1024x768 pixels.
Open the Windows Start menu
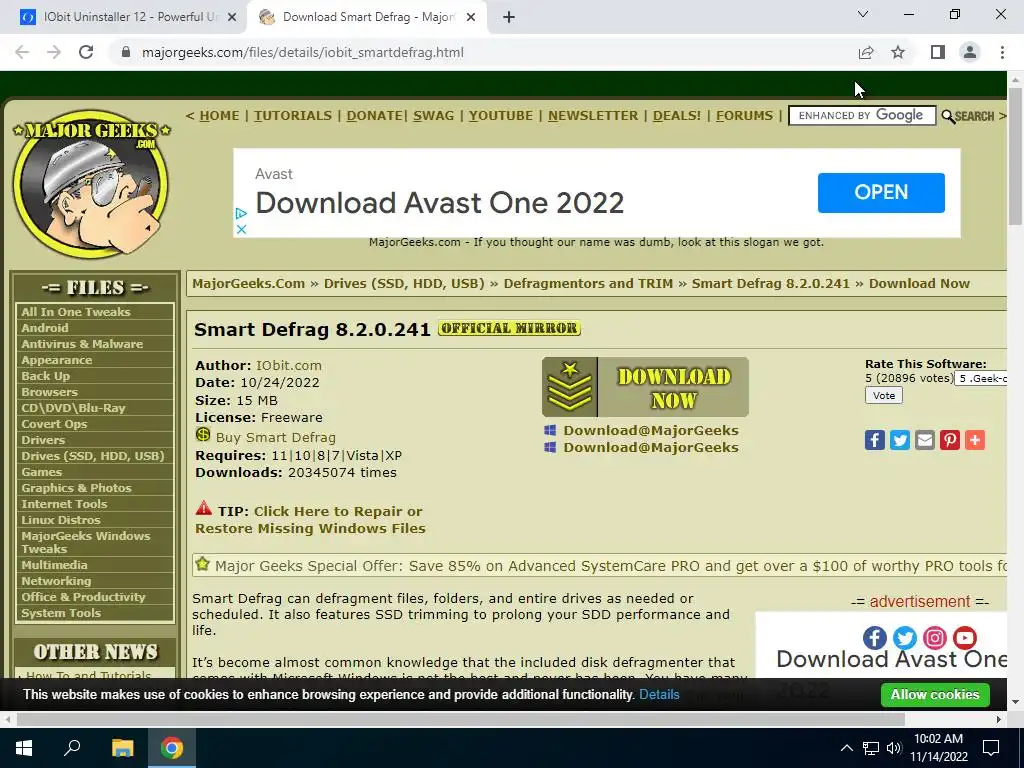tap(24, 748)
